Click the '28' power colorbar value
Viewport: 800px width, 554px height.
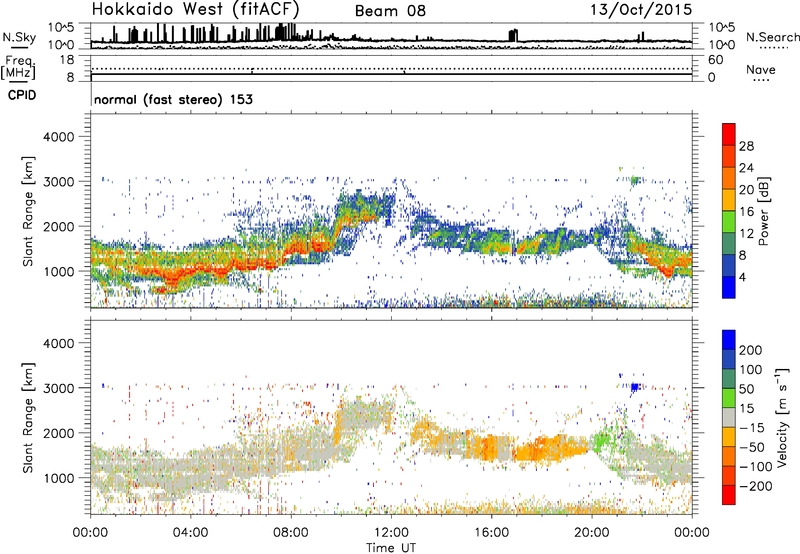coord(746,146)
